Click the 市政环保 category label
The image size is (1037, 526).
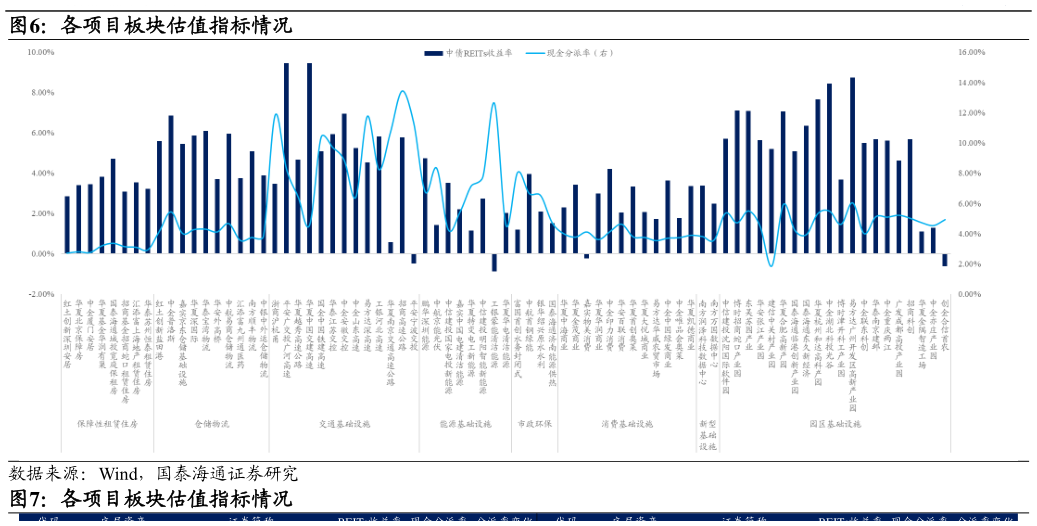(534, 424)
